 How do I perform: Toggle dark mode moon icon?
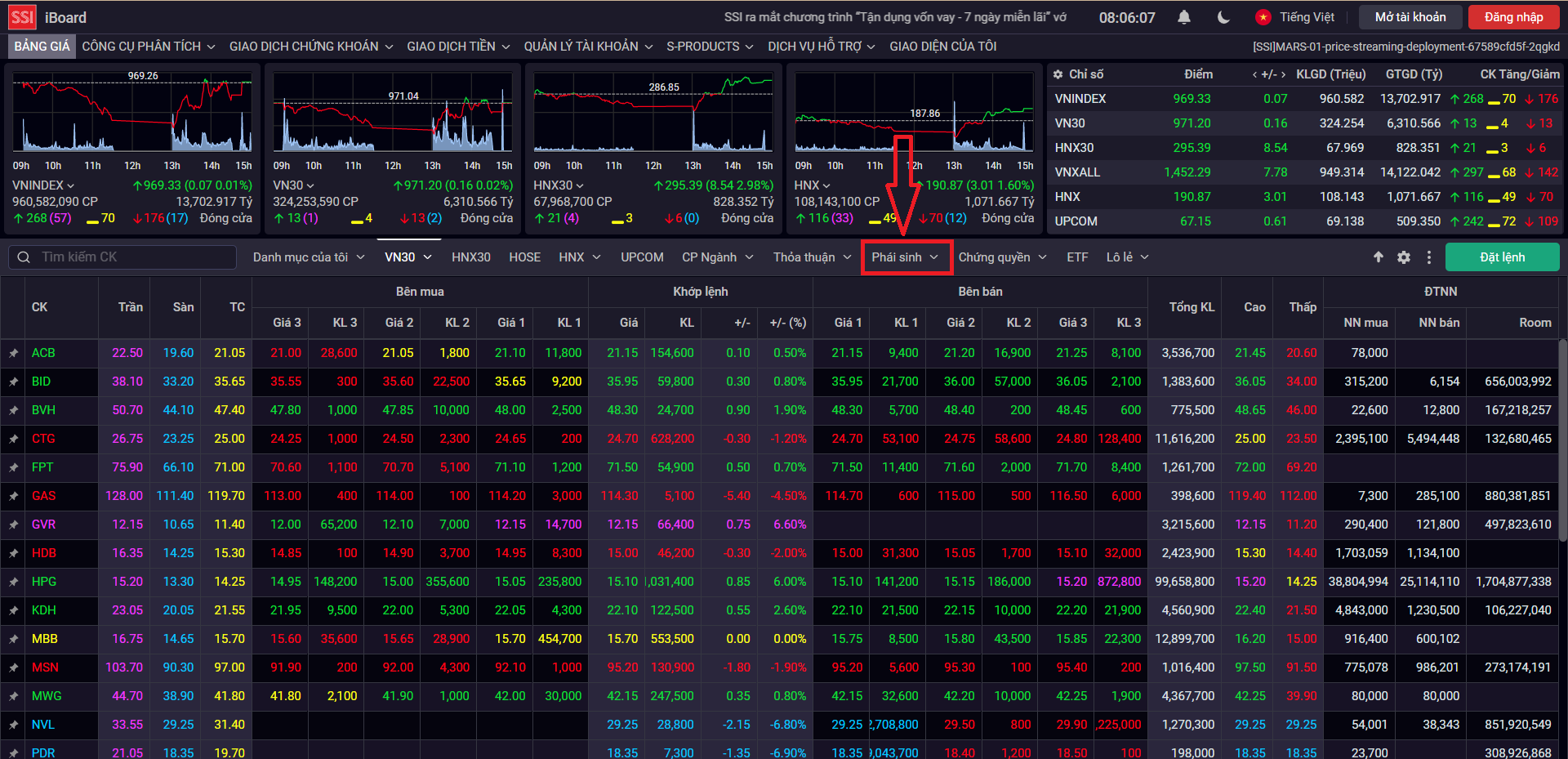[x=1223, y=17]
